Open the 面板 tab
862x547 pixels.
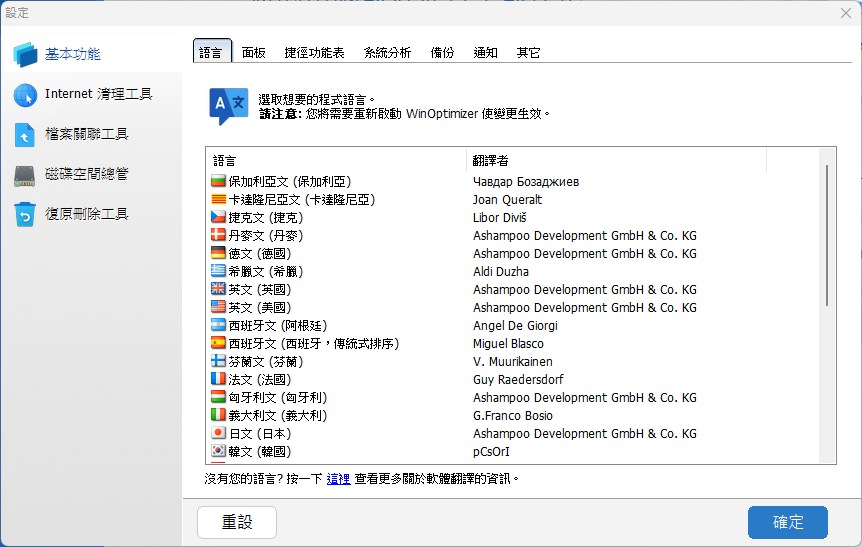pos(253,53)
